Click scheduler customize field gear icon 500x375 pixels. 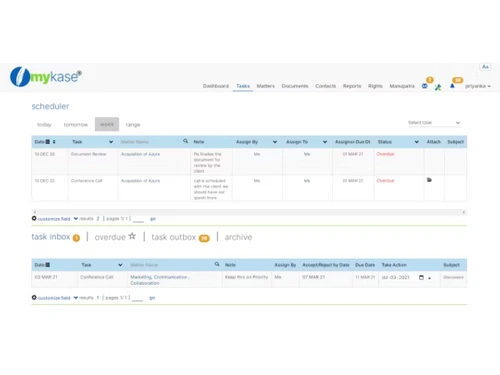click(34, 218)
